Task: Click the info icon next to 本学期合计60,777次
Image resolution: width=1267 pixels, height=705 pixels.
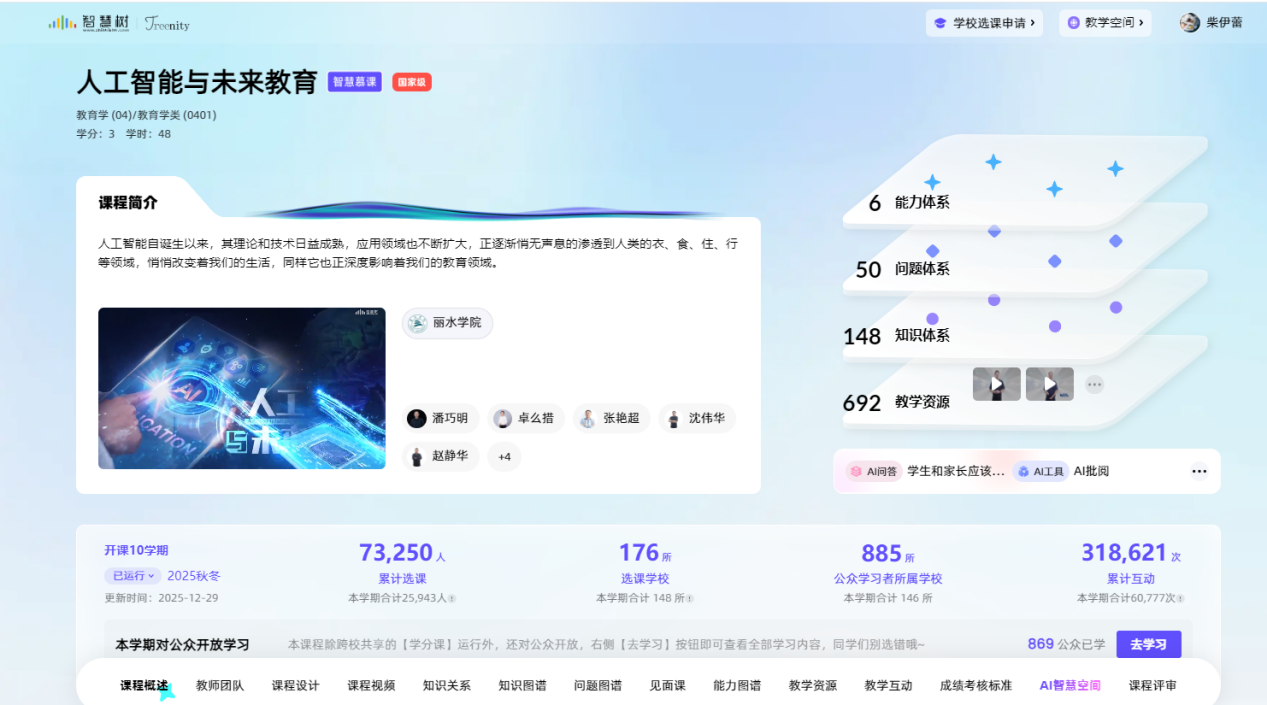Action: tap(1180, 598)
